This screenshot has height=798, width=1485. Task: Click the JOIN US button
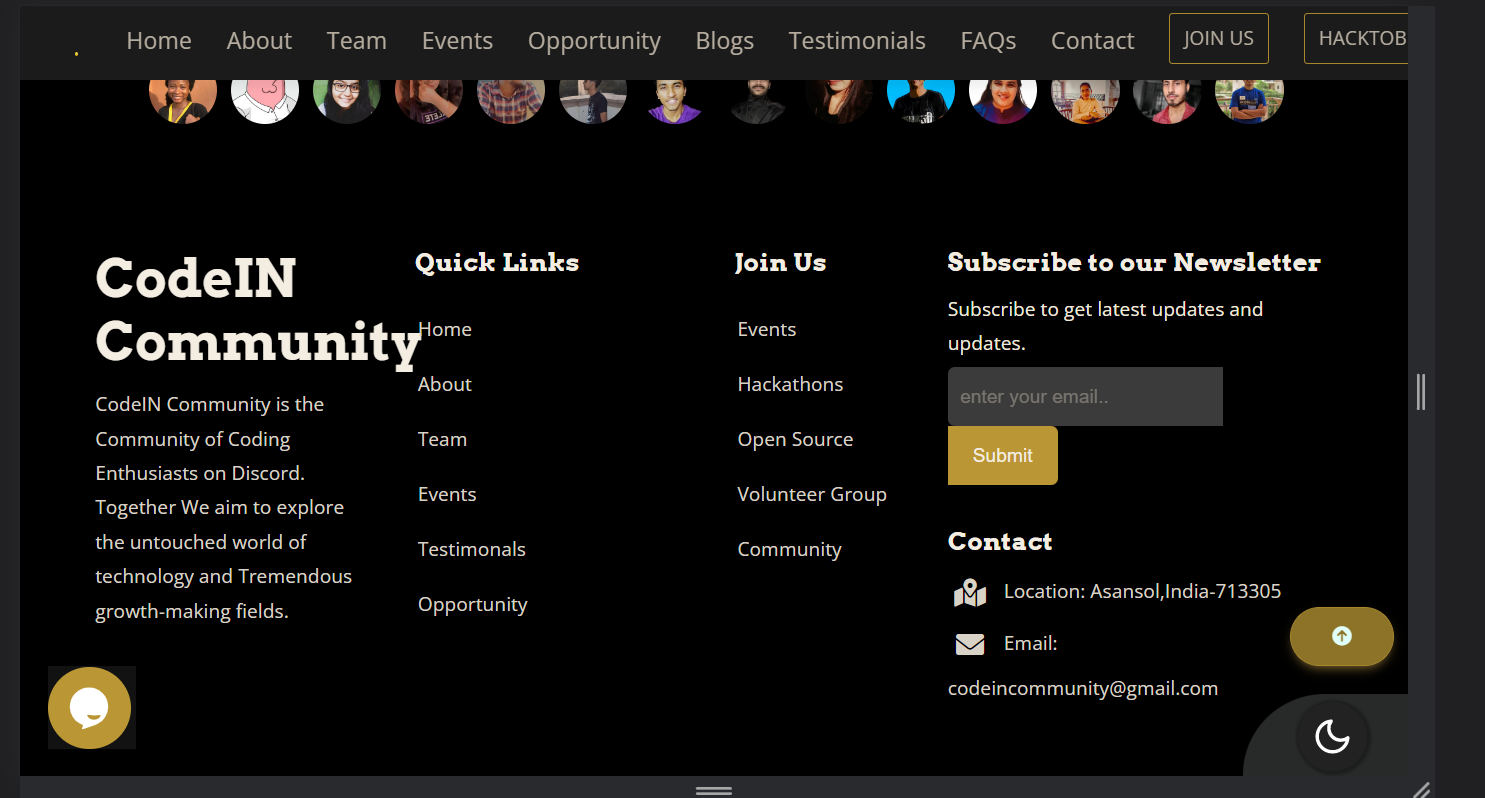coord(1218,38)
